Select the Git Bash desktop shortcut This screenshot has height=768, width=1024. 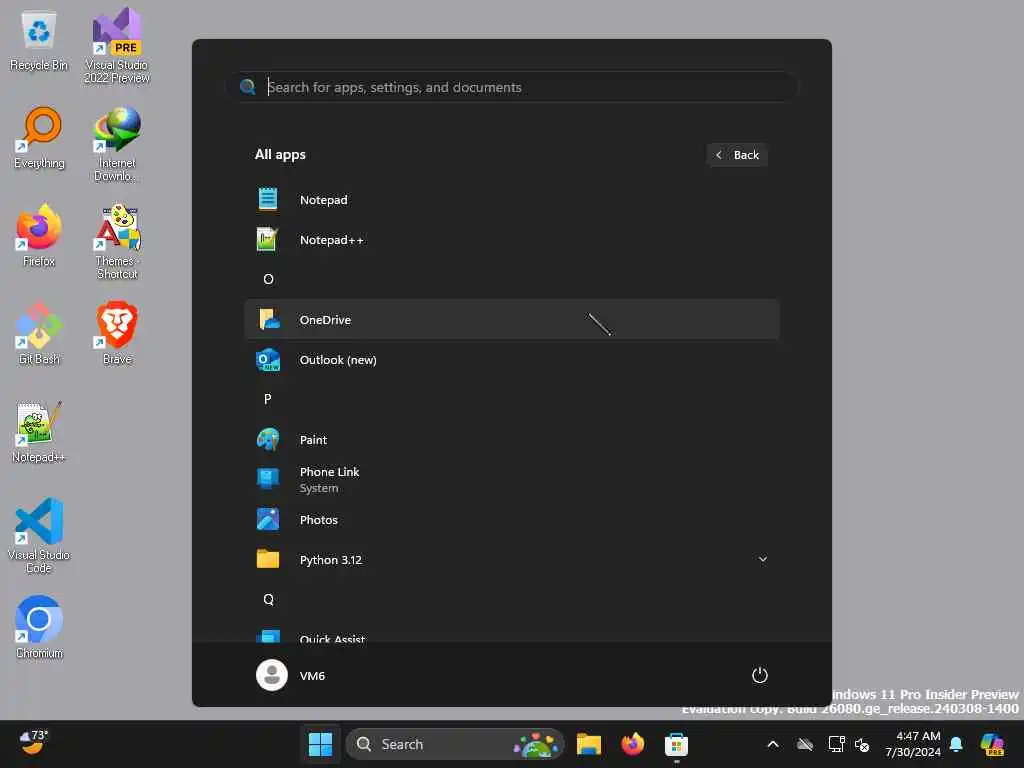[x=39, y=334]
